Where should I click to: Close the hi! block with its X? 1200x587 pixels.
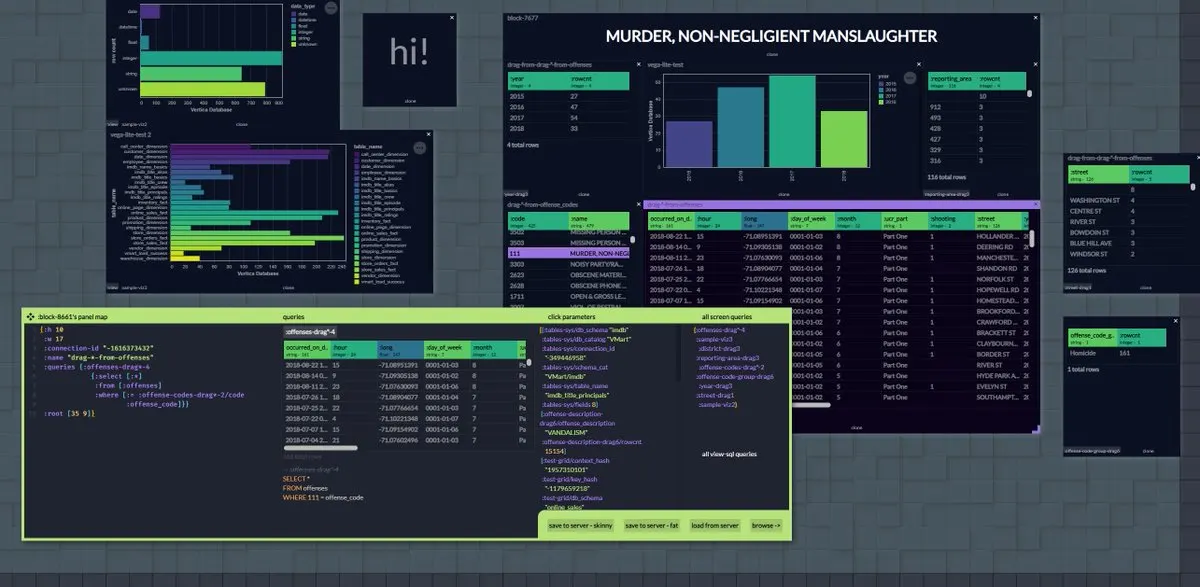click(x=451, y=18)
